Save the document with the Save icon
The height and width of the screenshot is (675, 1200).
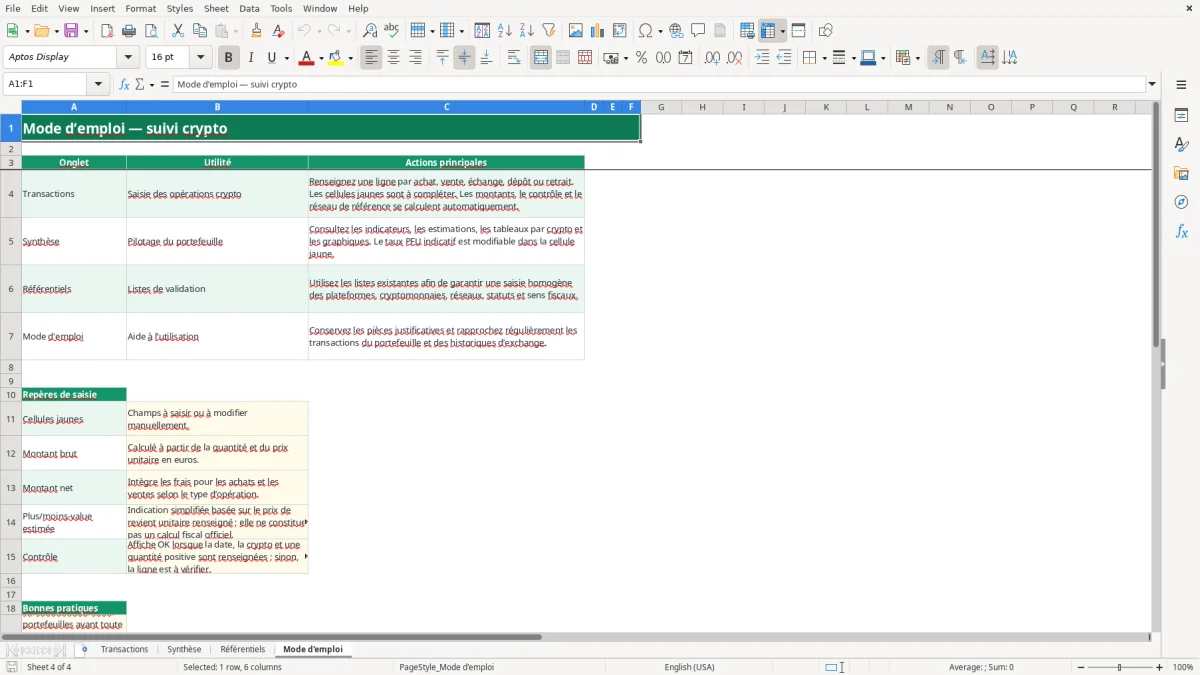(71, 31)
